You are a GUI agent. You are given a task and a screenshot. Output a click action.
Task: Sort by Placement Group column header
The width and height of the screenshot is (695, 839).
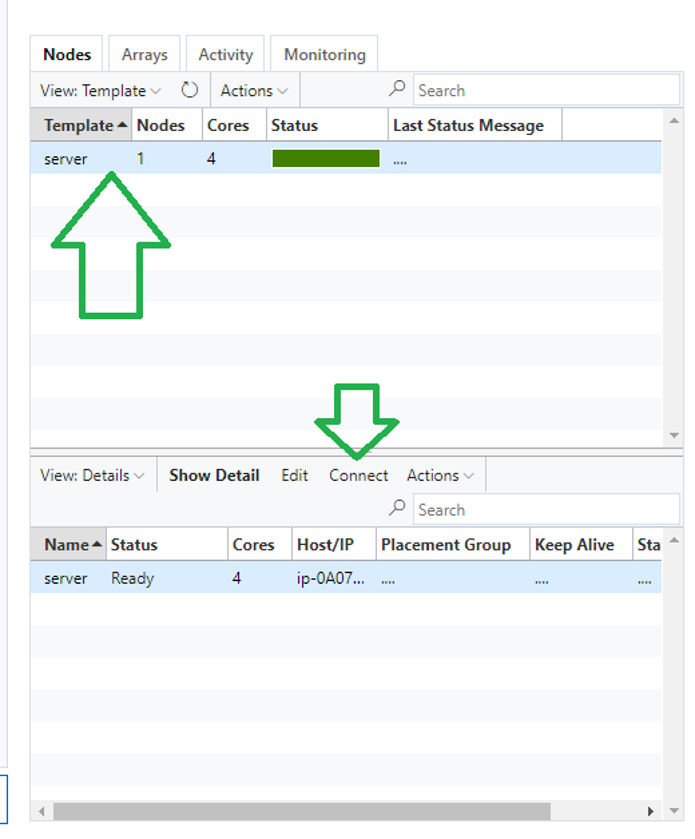click(x=453, y=544)
